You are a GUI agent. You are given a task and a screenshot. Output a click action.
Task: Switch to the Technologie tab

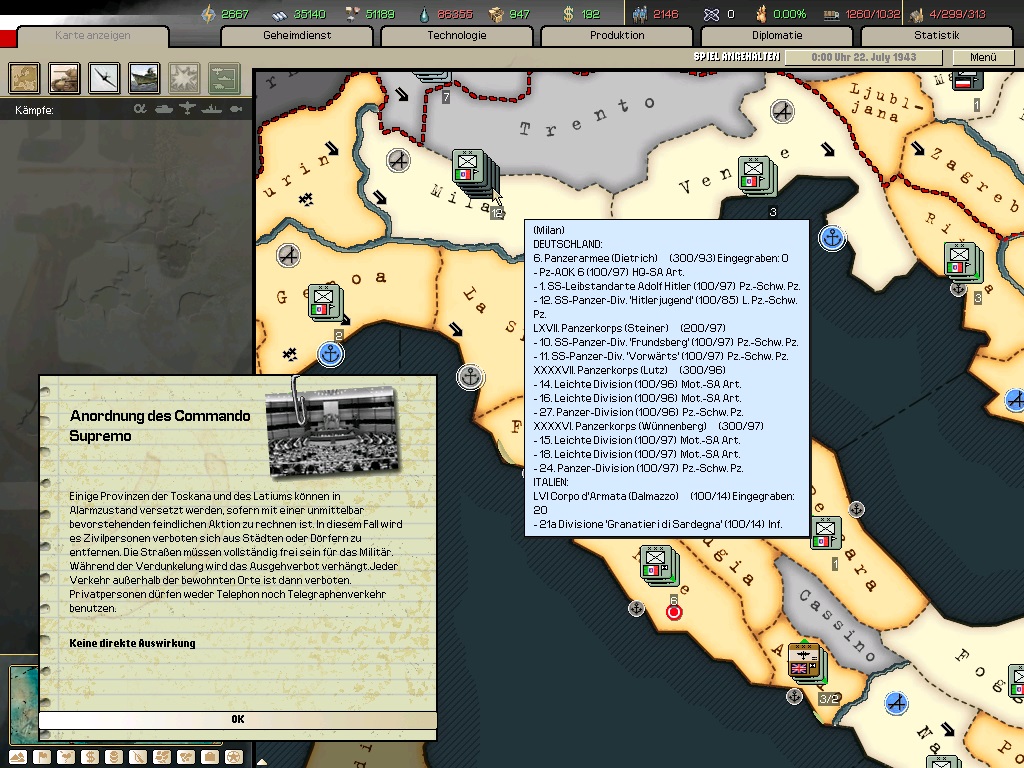point(456,36)
